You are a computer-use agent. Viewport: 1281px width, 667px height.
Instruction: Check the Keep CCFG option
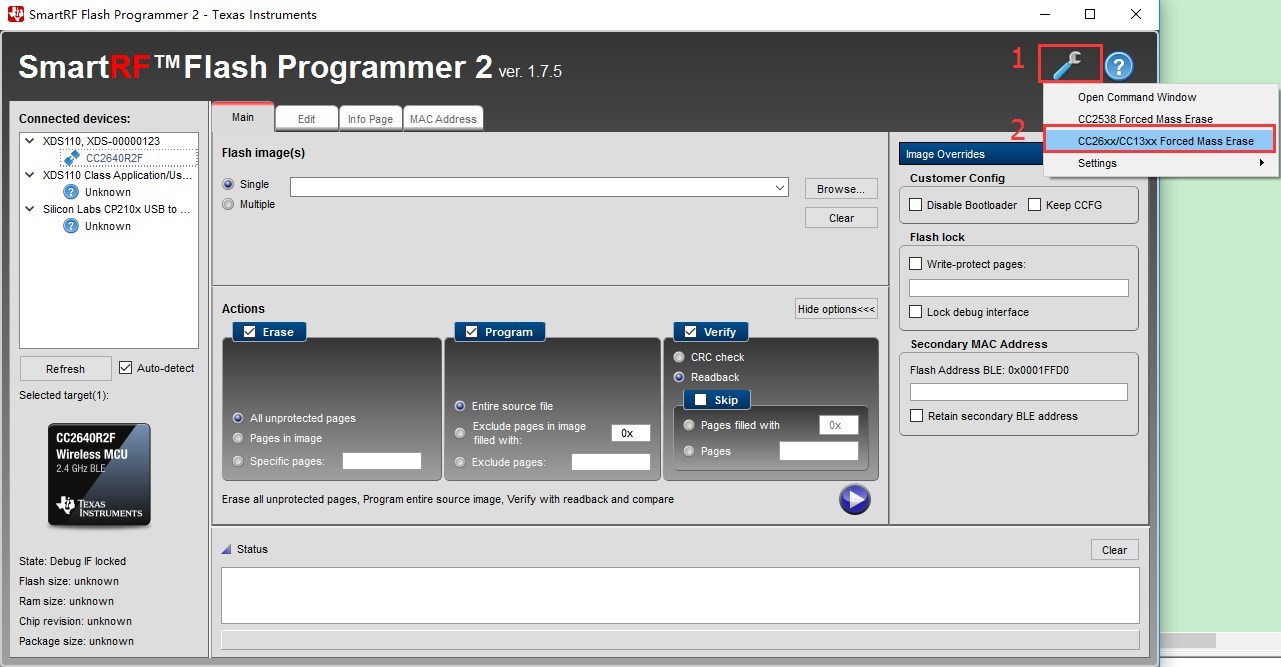1035,205
